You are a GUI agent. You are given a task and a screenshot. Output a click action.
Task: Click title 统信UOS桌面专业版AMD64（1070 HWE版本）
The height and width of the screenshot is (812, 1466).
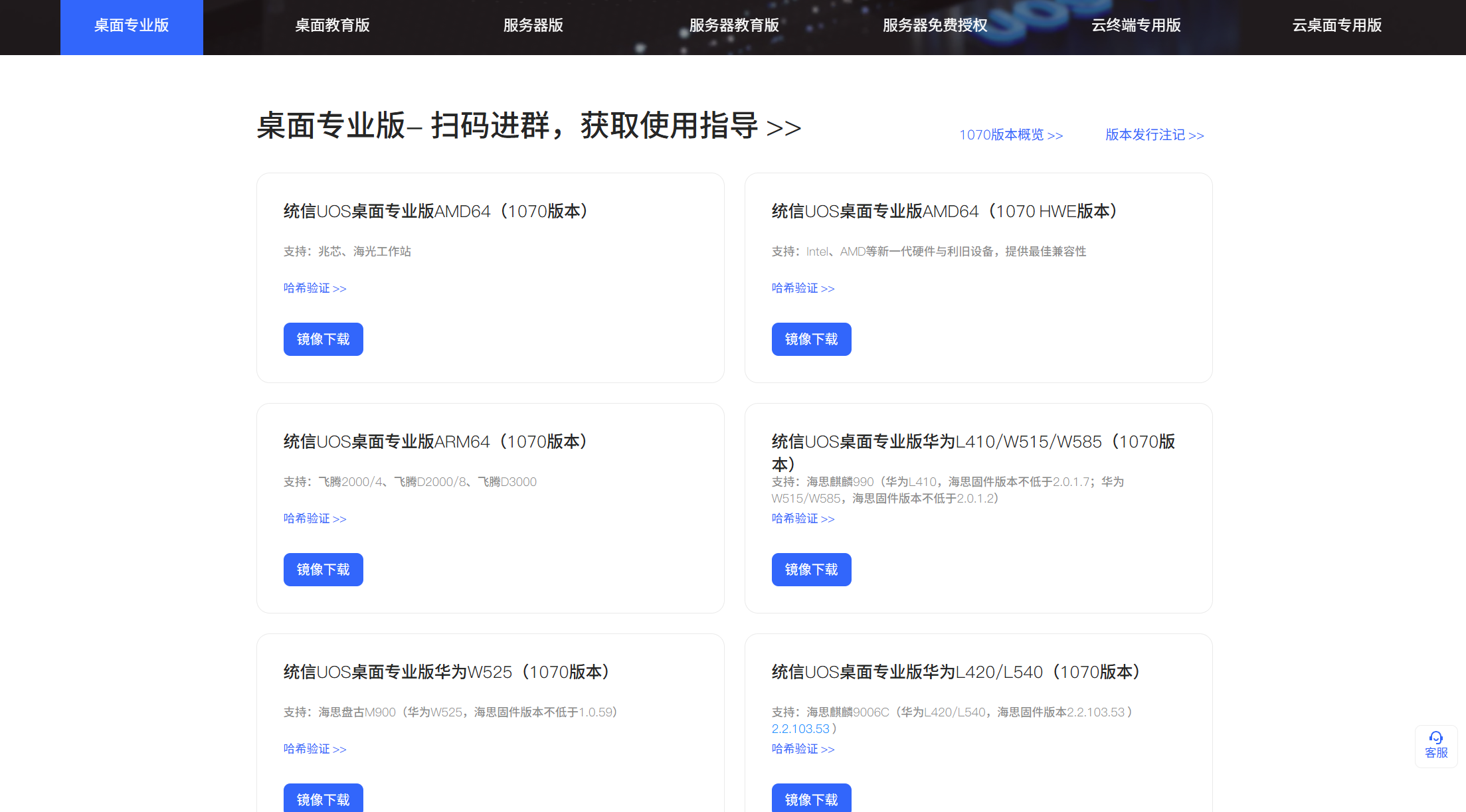tap(945, 211)
